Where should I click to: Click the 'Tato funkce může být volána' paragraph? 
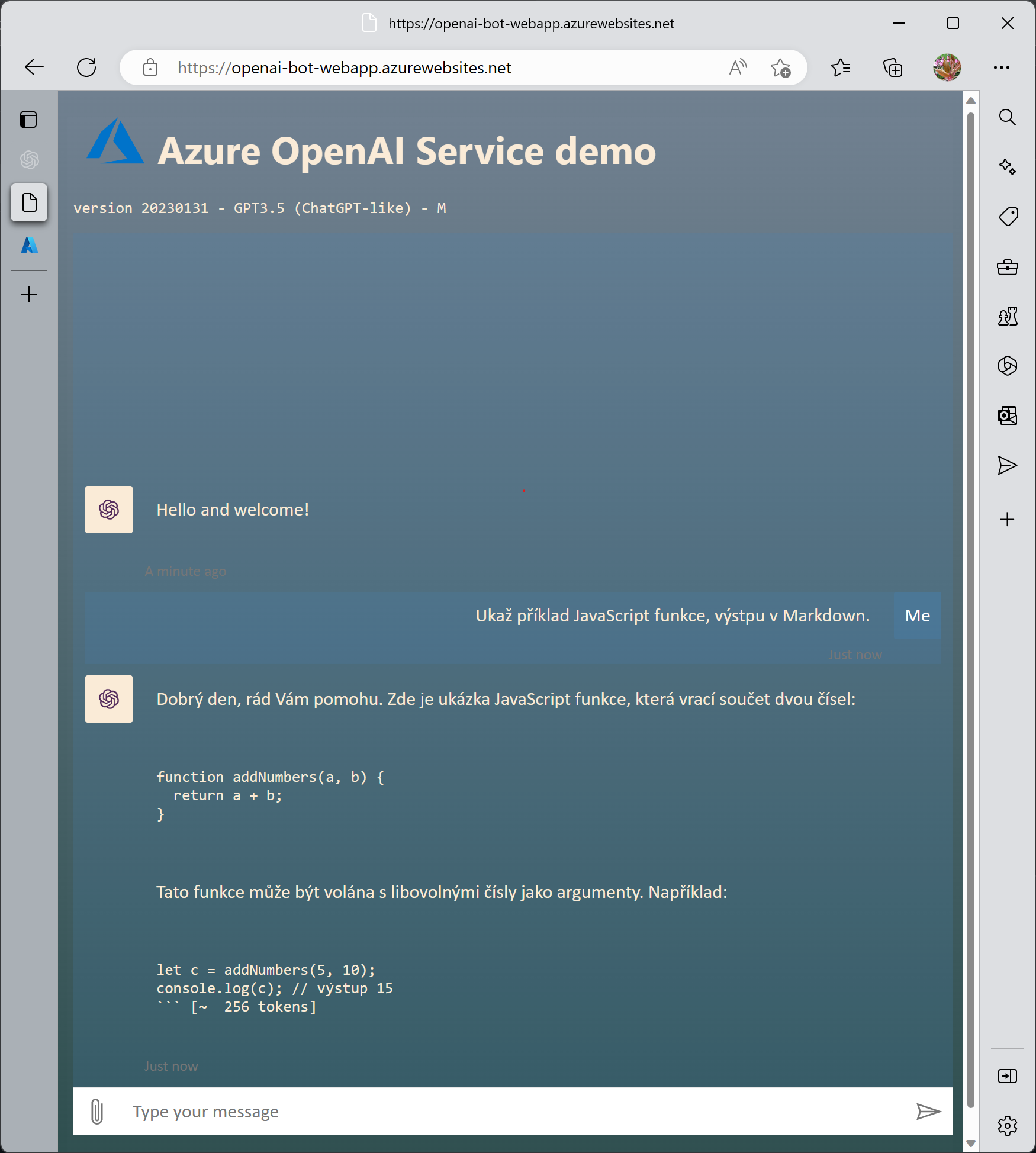point(442,892)
